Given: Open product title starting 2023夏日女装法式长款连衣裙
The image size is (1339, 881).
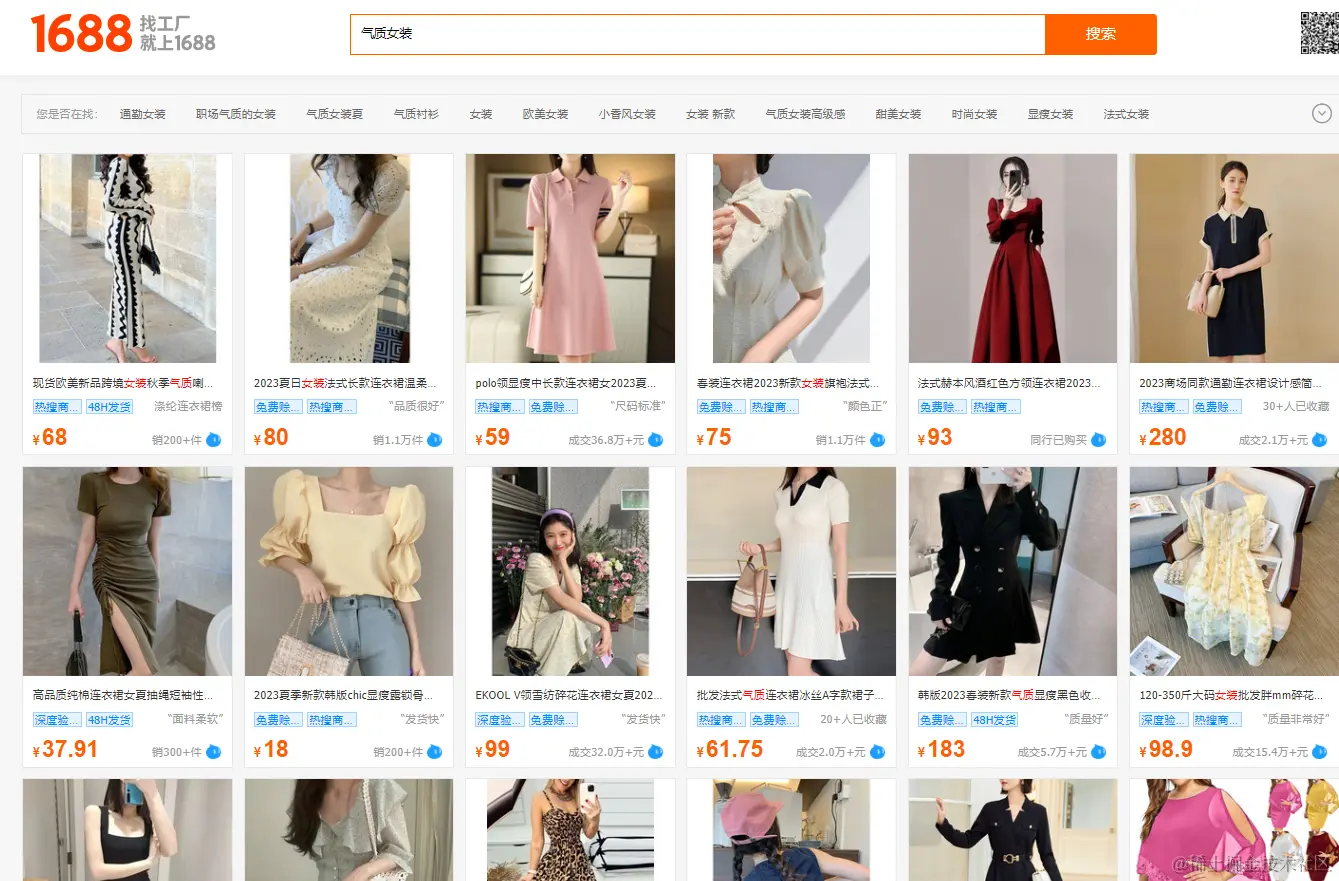Looking at the screenshot, I should (x=345, y=383).
